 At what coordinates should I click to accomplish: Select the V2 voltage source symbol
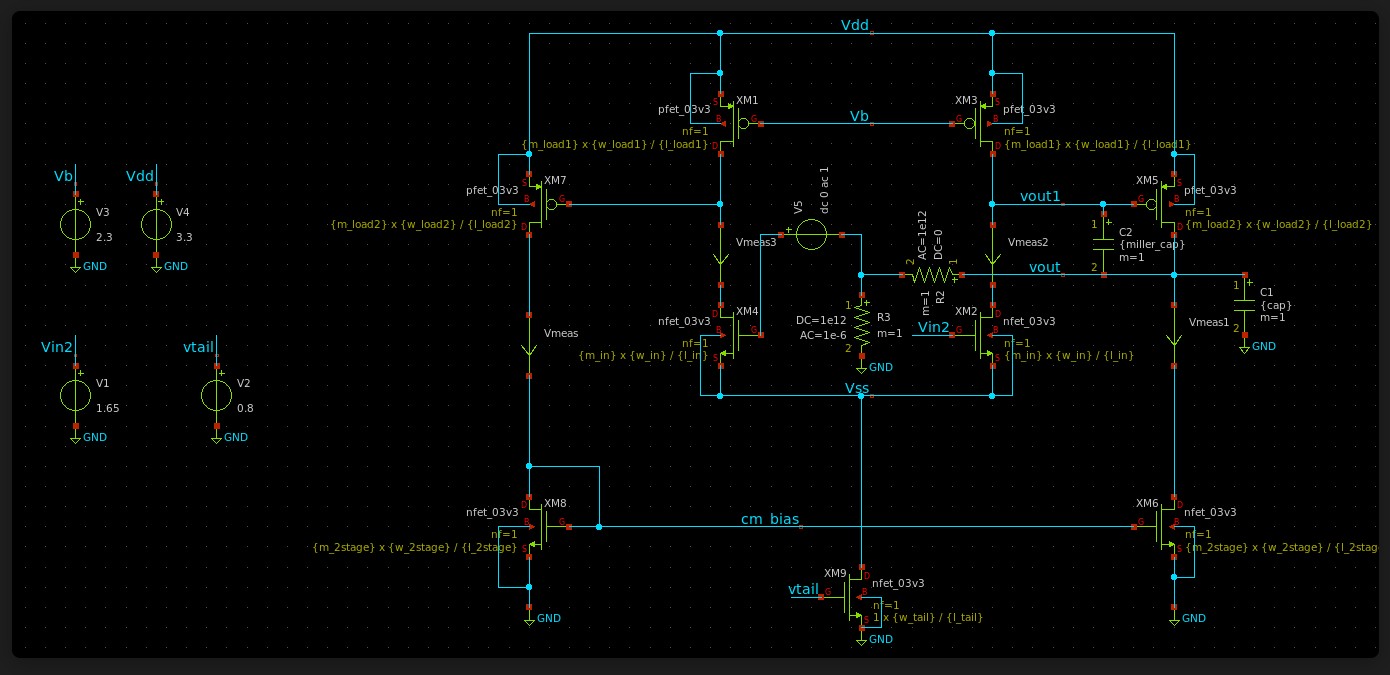click(x=216, y=396)
